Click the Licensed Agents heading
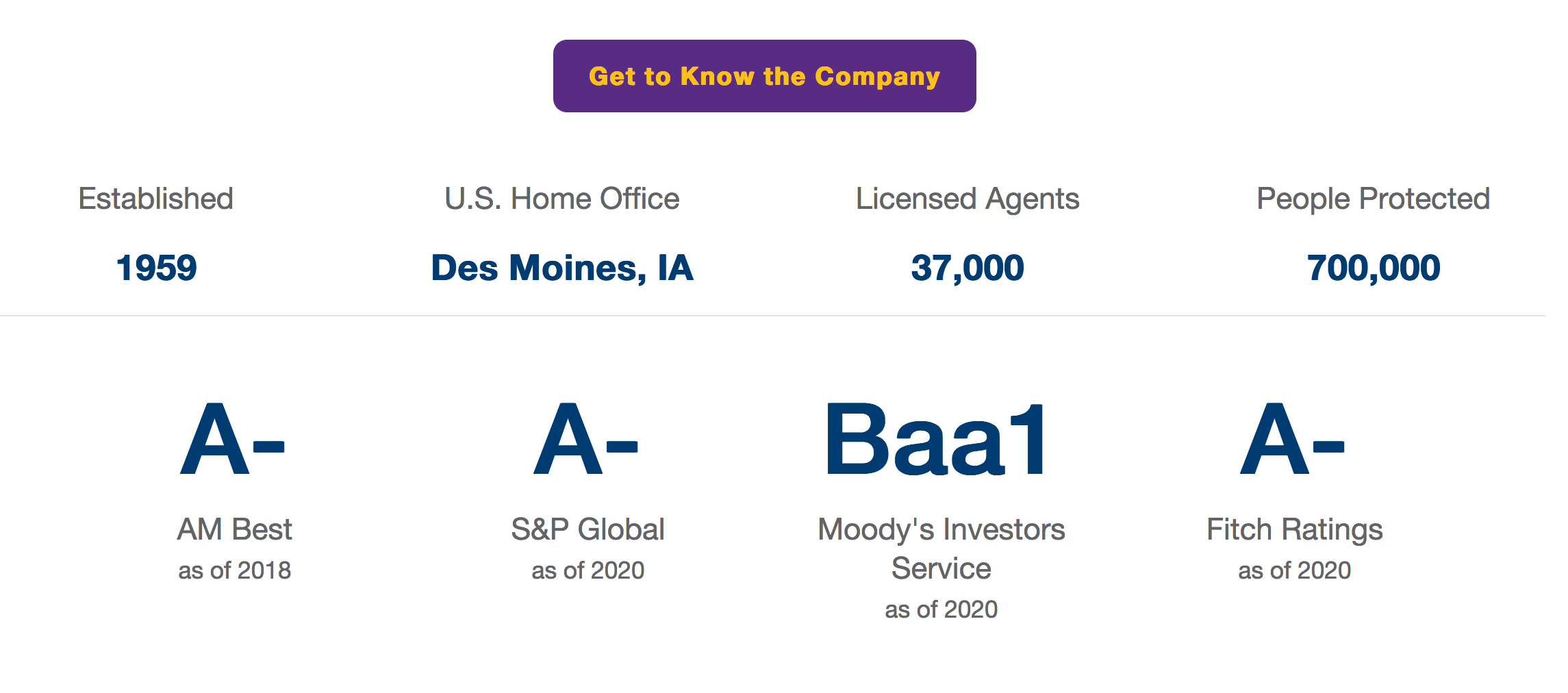This screenshot has width=1568, height=693. pyautogui.click(x=967, y=199)
